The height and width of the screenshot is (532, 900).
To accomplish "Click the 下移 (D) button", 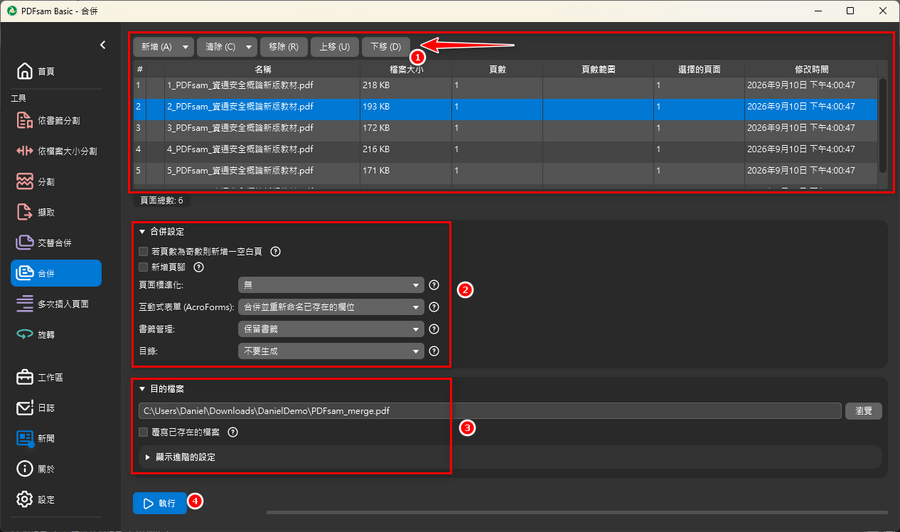I will (x=386, y=46).
